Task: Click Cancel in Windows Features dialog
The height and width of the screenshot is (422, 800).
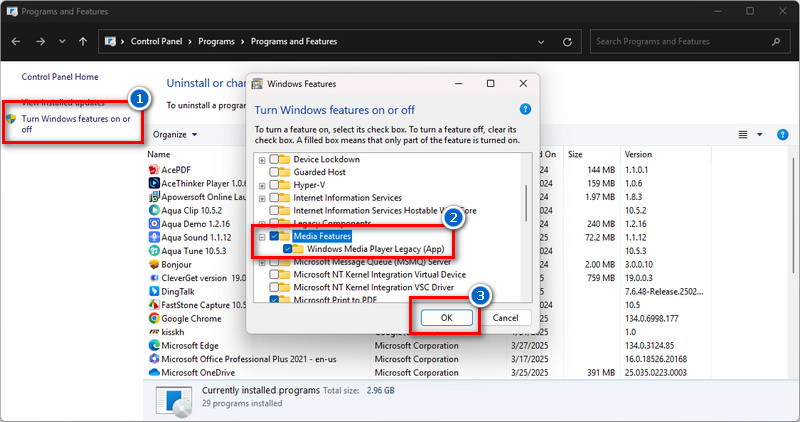Action: click(505, 317)
